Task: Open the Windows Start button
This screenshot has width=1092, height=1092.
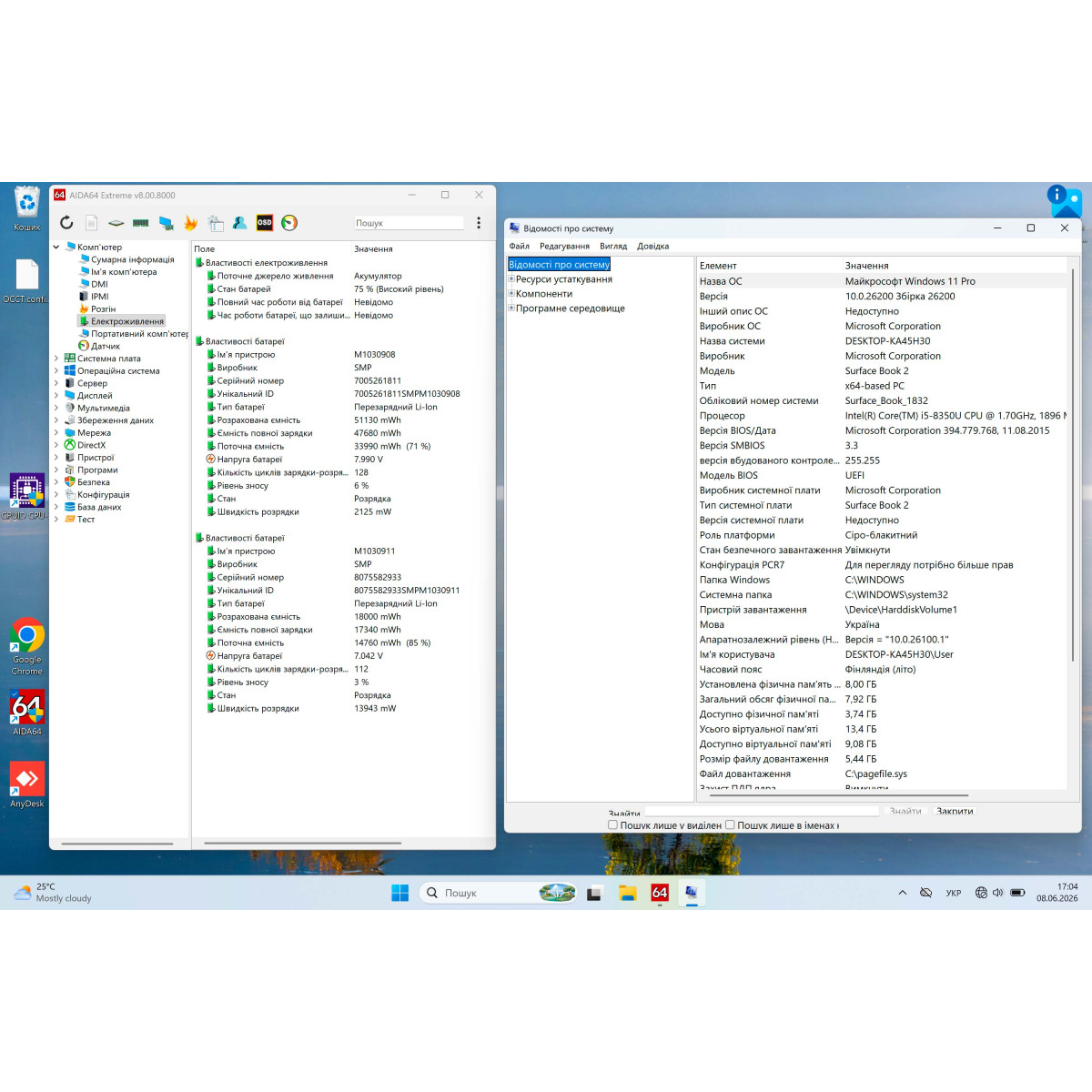Action: click(399, 893)
